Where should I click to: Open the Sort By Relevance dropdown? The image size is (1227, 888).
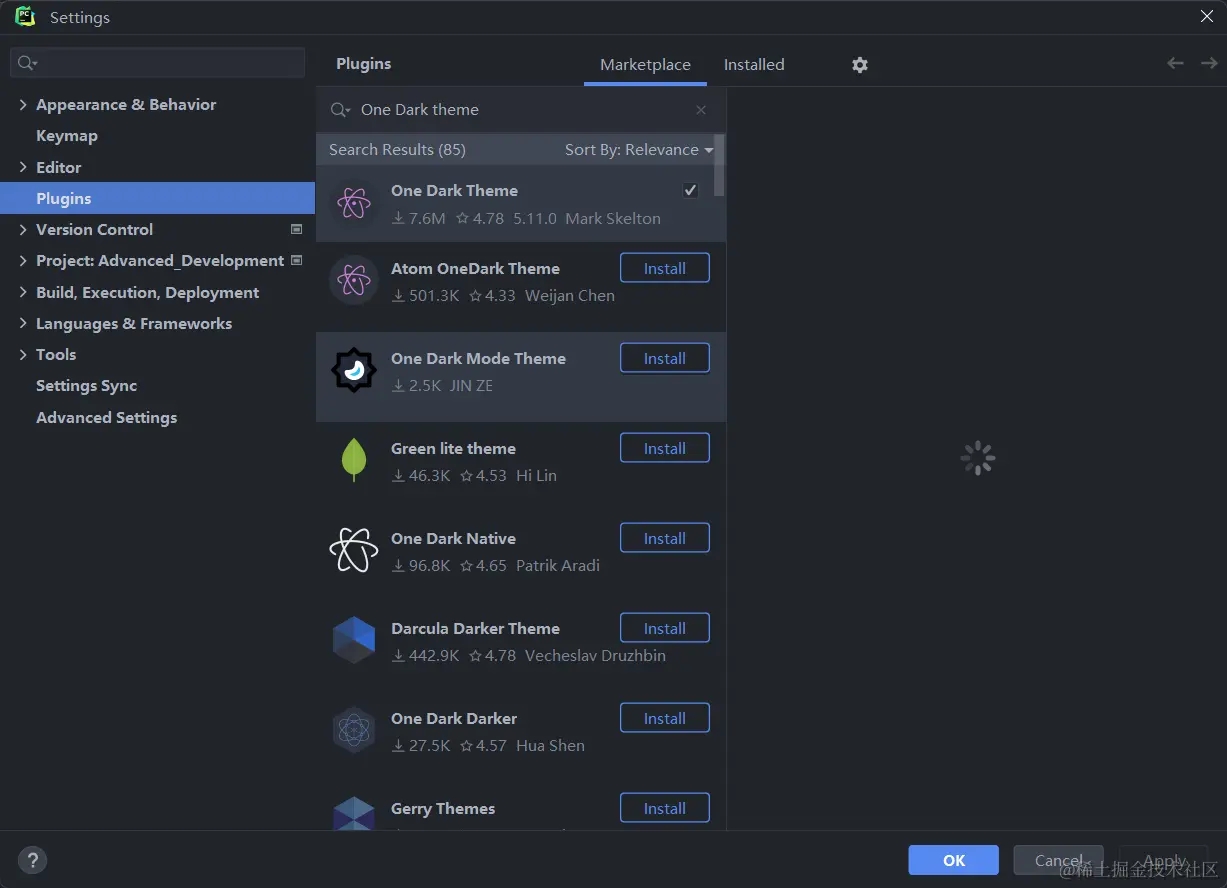(637, 149)
